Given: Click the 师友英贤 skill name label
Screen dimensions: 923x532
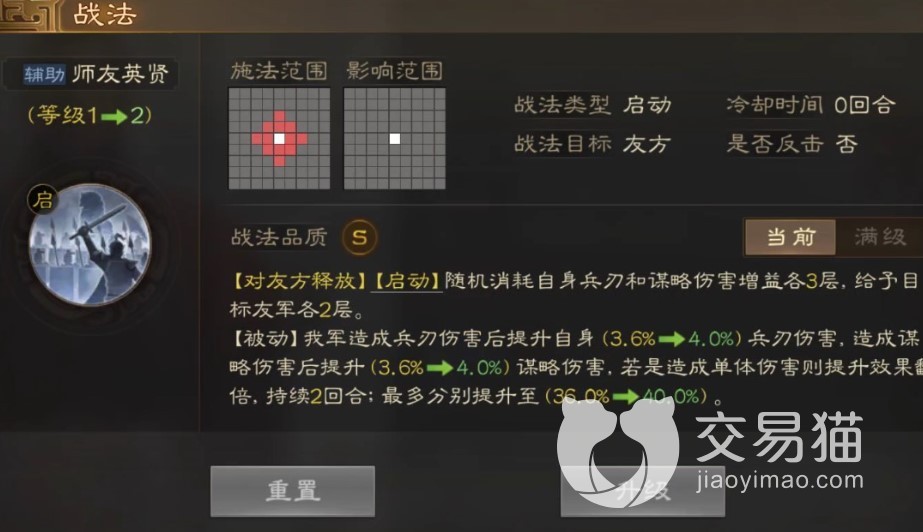Looking at the screenshot, I should tap(120, 74).
